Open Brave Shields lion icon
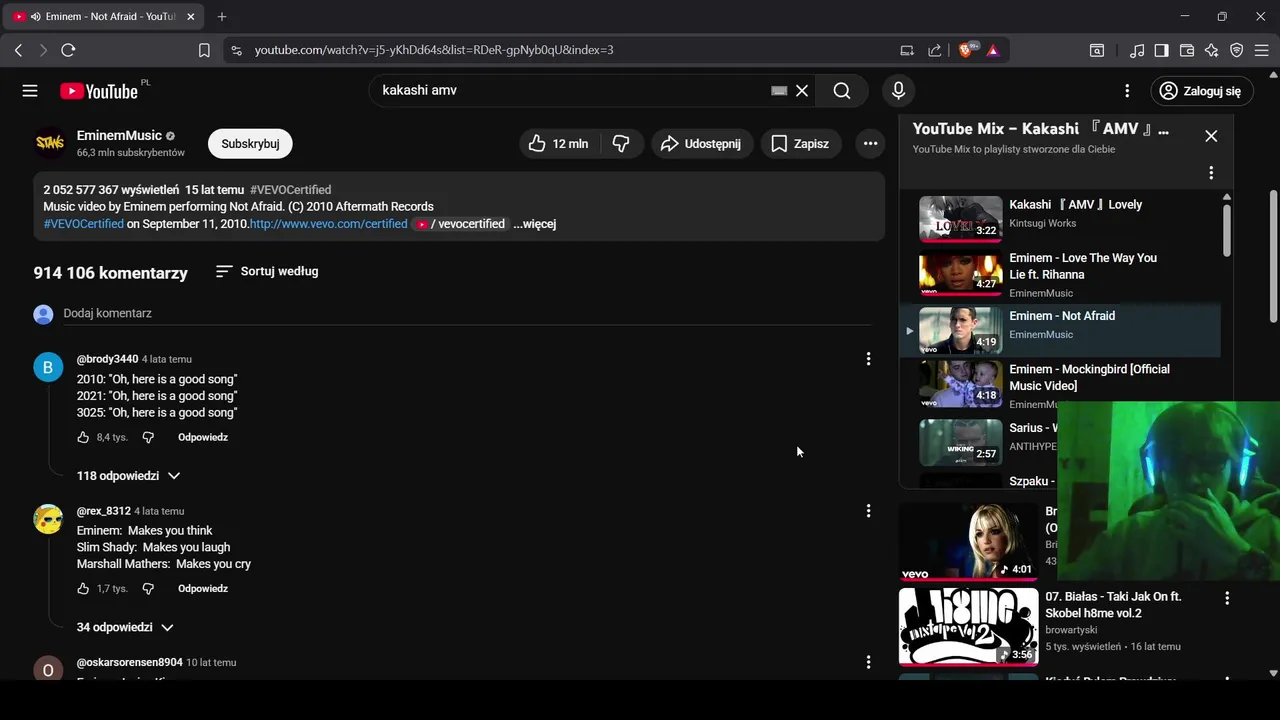 pyautogui.click(x=966, y=50)
